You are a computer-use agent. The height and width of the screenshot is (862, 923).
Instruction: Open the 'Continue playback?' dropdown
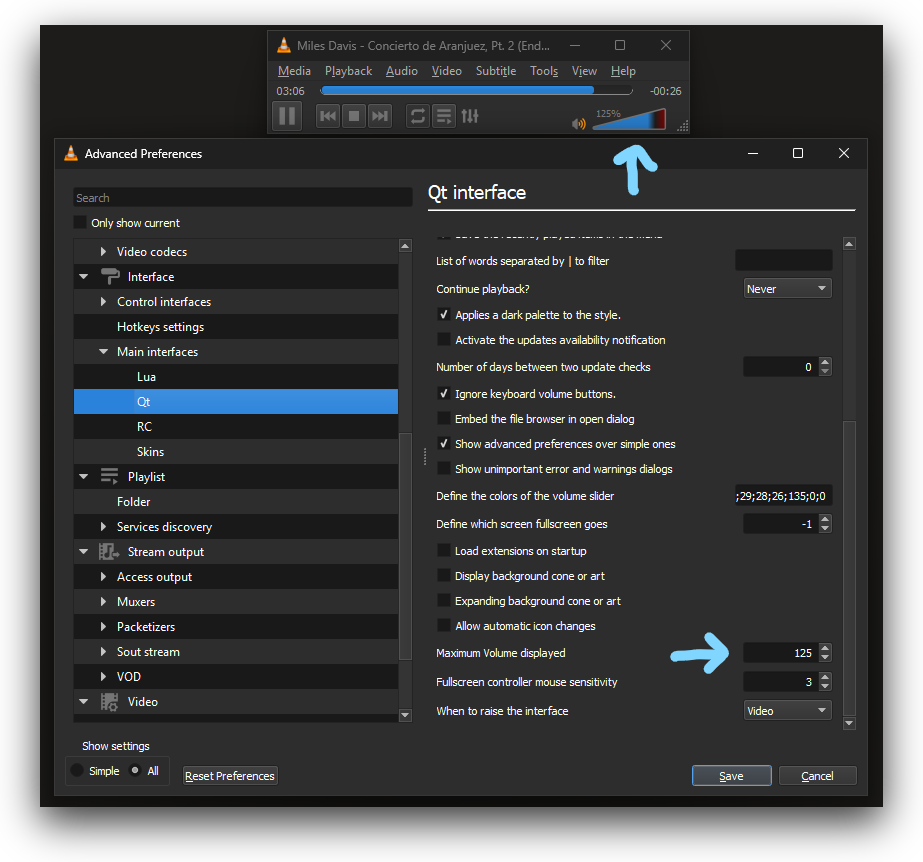pos(788,289)
